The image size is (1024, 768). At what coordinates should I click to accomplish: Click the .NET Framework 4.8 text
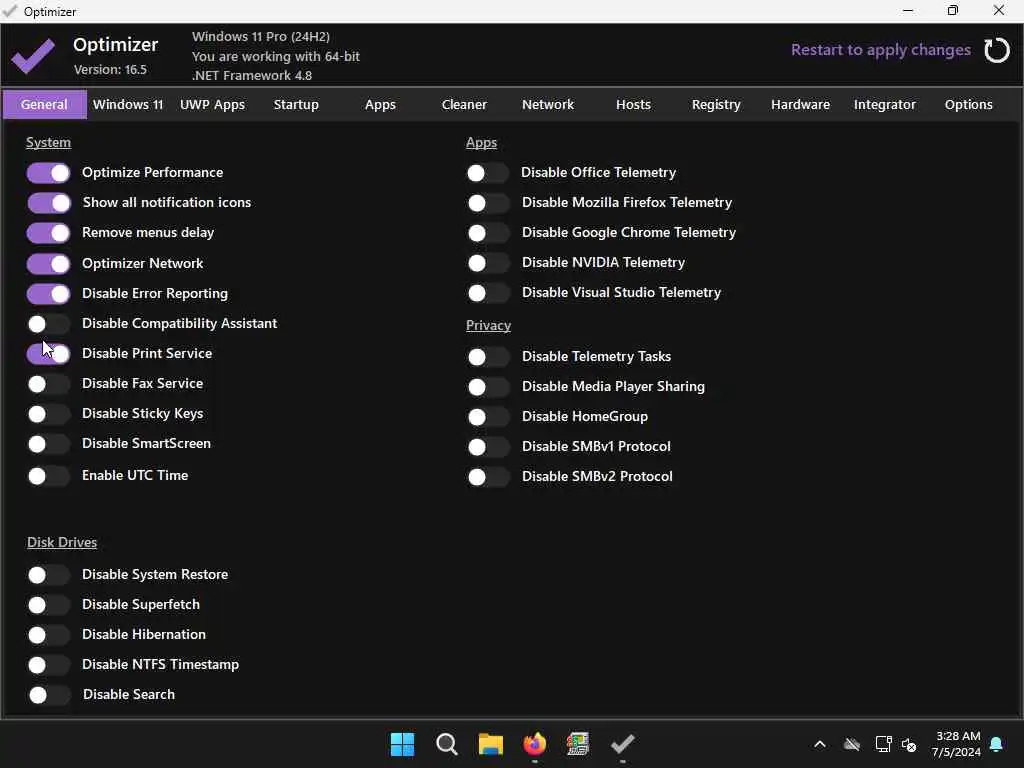252,75
